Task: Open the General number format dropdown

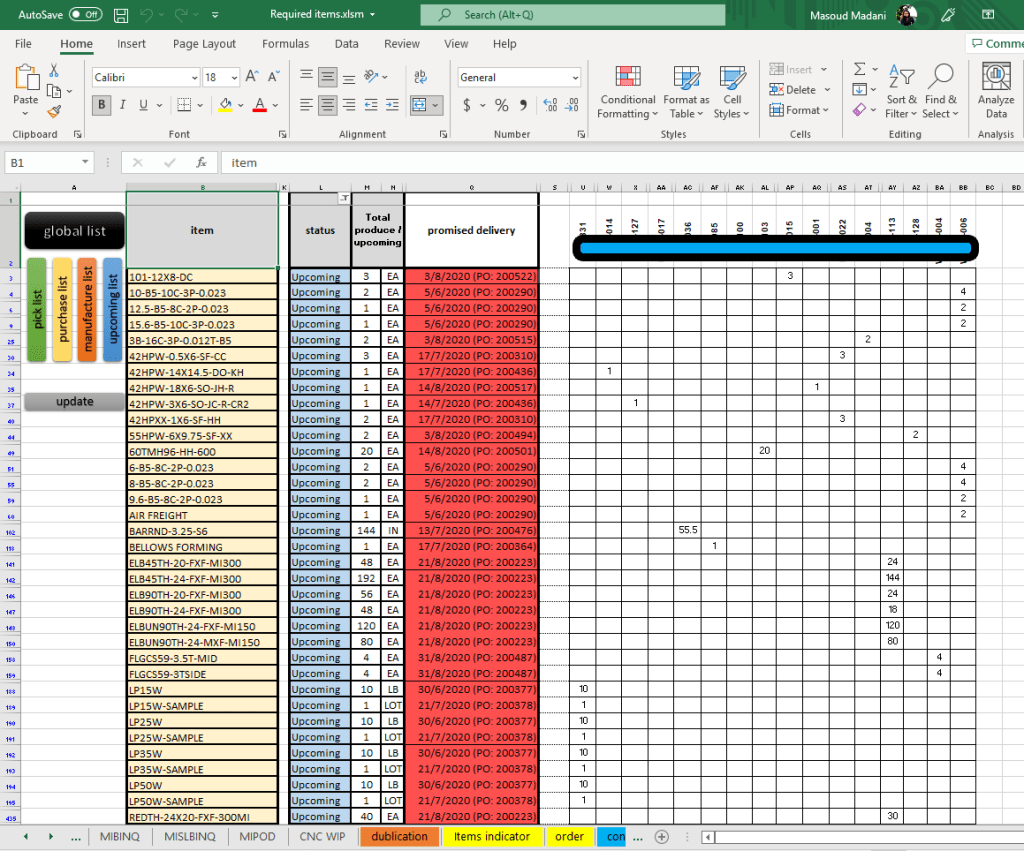Action: [575, 78]
